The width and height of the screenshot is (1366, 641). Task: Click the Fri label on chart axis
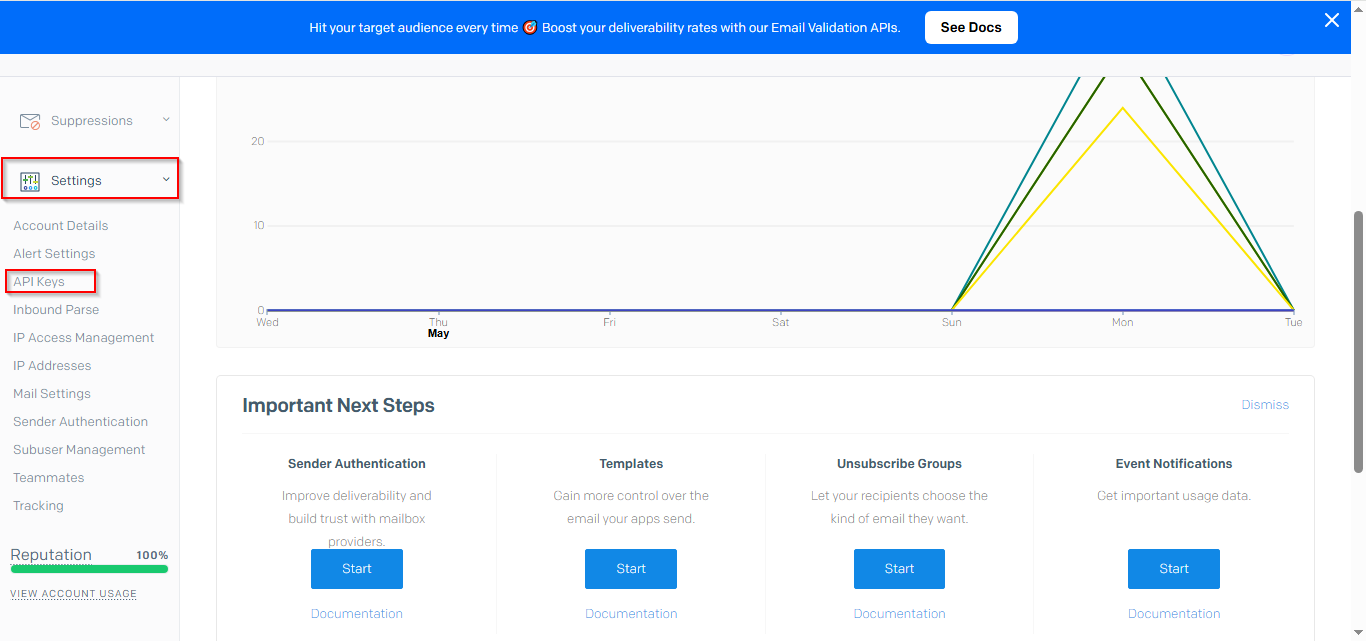[x=609, y=322]
